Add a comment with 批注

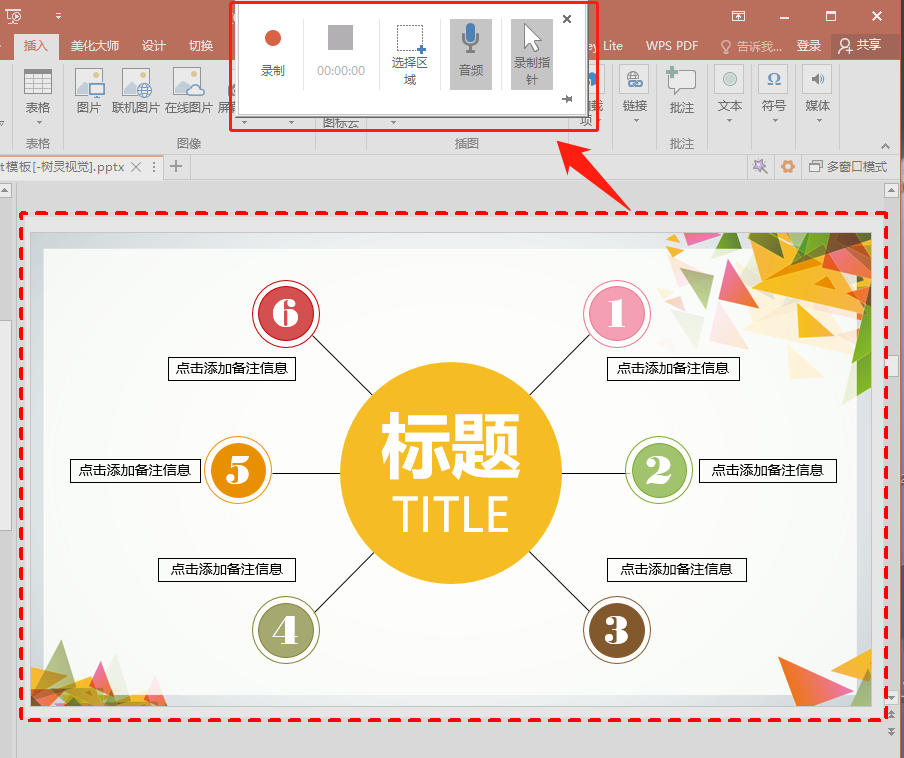[x=681, y=90]
